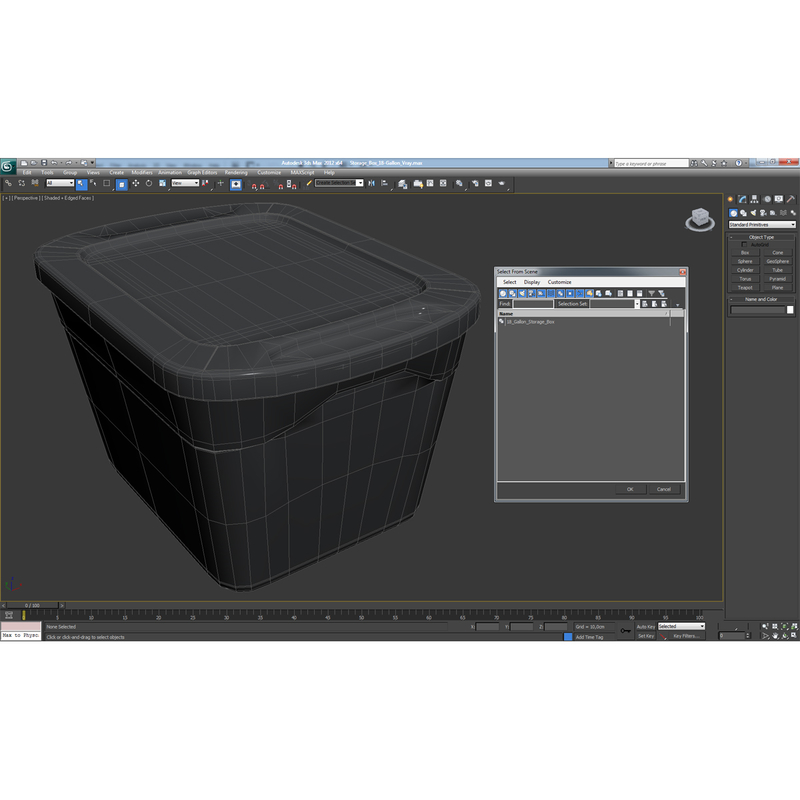800x800 pixels.
Task: Open the Select by Name dialog icon
Action: point(92,183)
